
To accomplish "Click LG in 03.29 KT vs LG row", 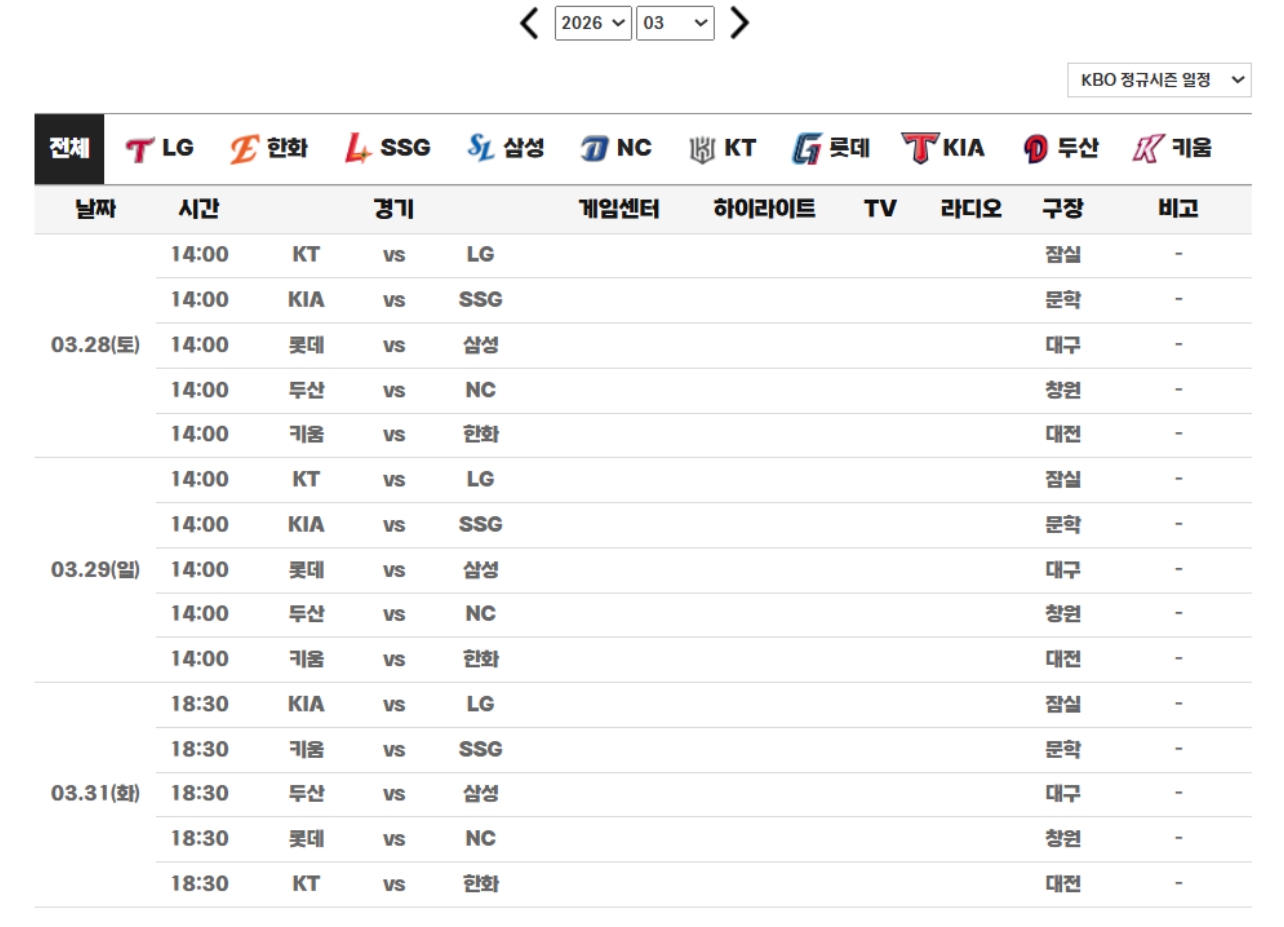I will 480,480.
